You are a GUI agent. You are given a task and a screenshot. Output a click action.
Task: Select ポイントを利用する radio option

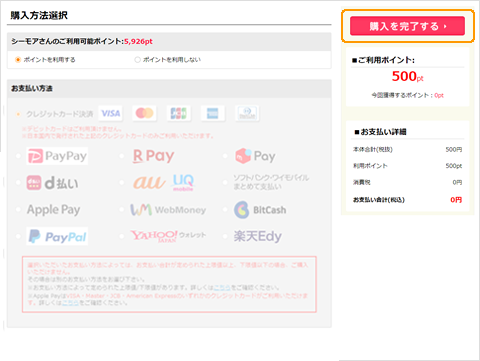[18, 60]
